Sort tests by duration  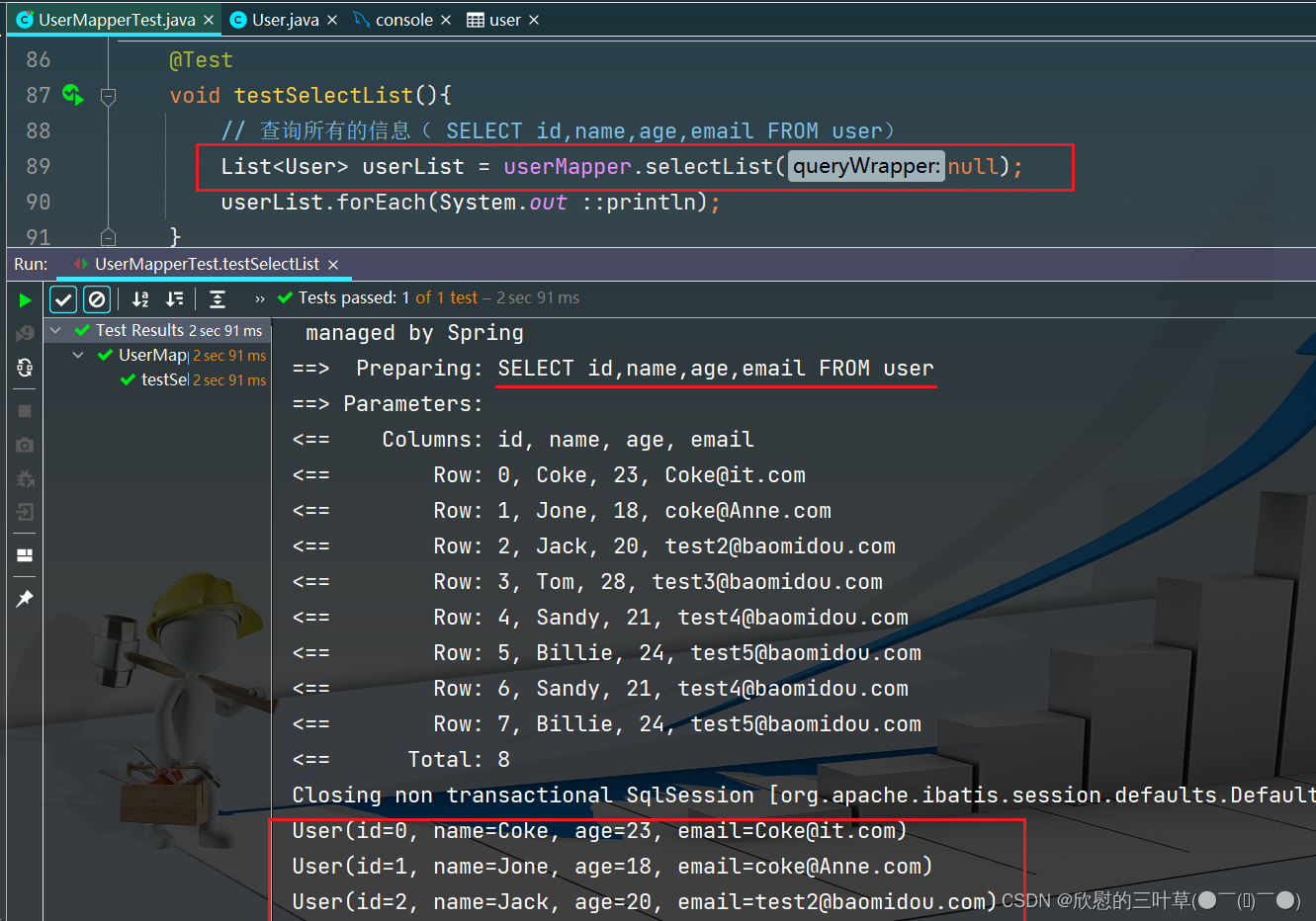(x=174, y=299)
